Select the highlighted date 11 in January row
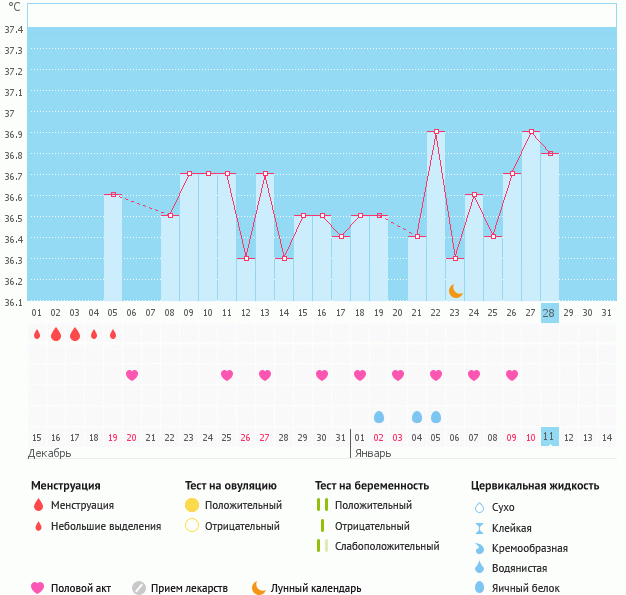 click(x=549, y=437)
